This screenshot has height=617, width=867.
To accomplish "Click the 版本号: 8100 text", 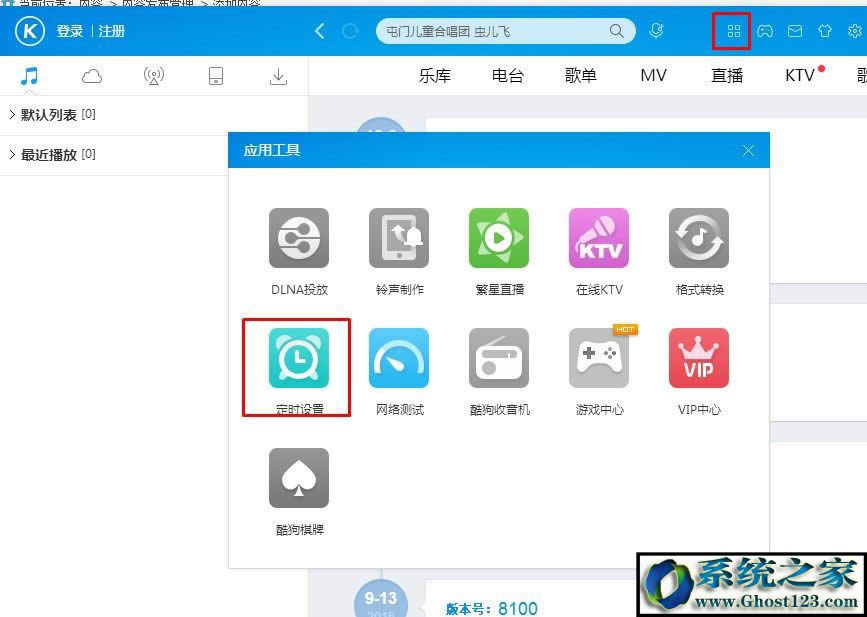I will point(492,609).
